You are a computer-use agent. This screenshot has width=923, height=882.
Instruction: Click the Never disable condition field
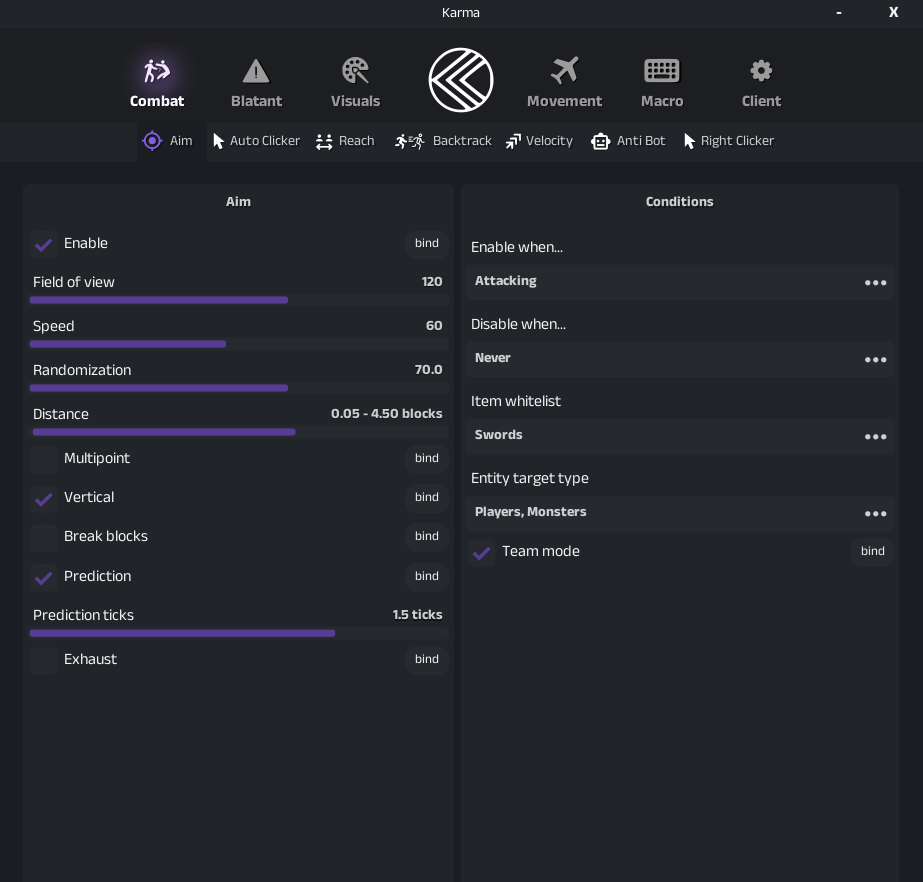pyautogui.click(x=680, y=359)
